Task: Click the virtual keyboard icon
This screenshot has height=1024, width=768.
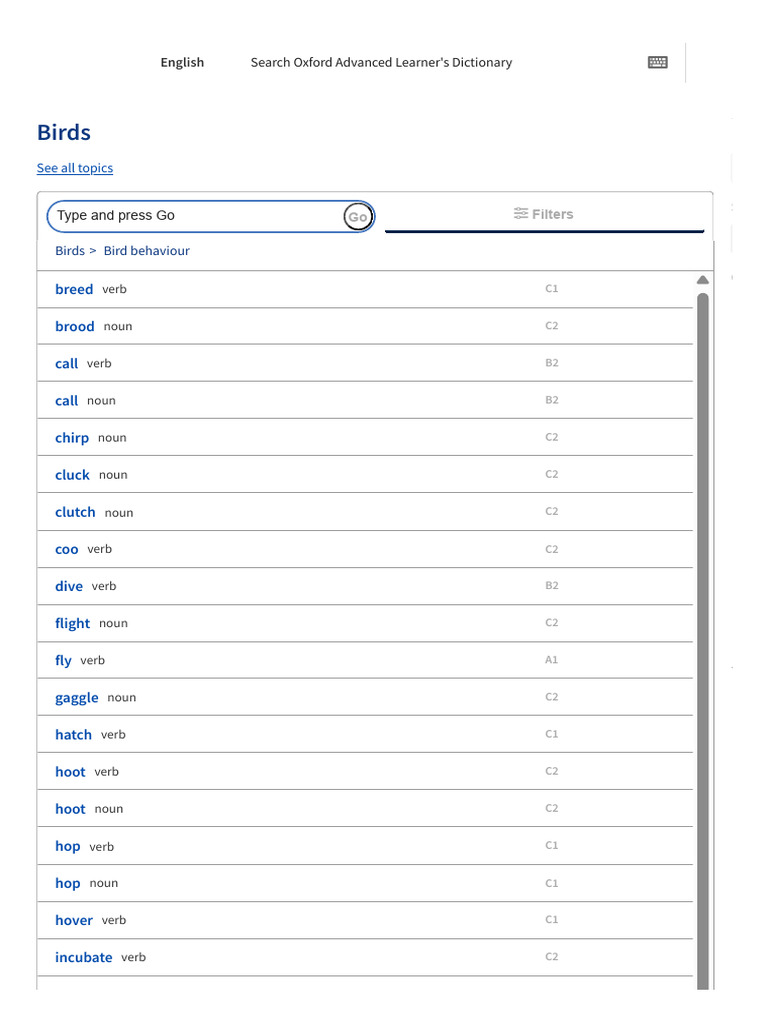Action: point(657,62)
